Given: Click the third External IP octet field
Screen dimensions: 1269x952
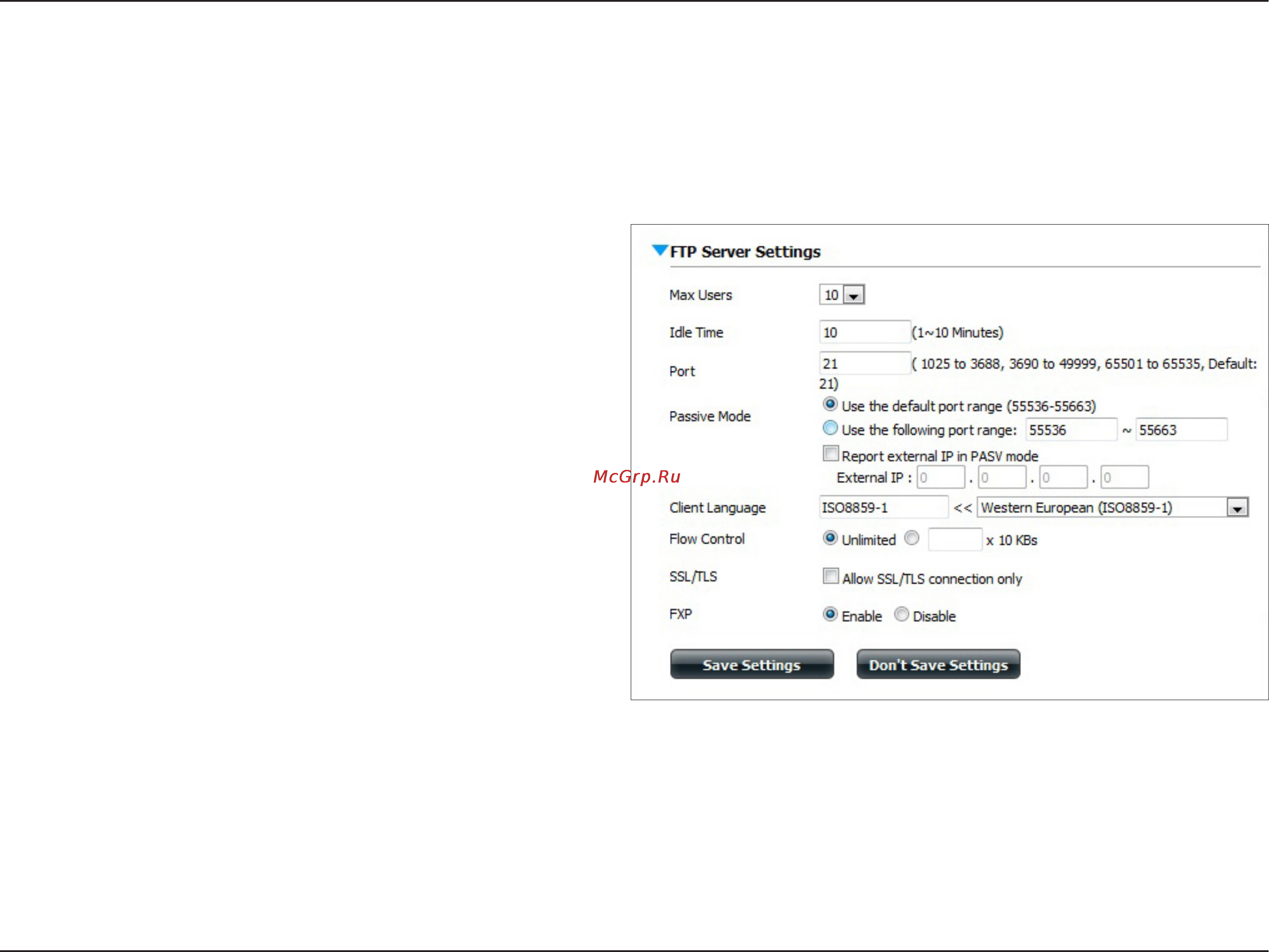Looking at the screenshot, I should (1063, 477).
